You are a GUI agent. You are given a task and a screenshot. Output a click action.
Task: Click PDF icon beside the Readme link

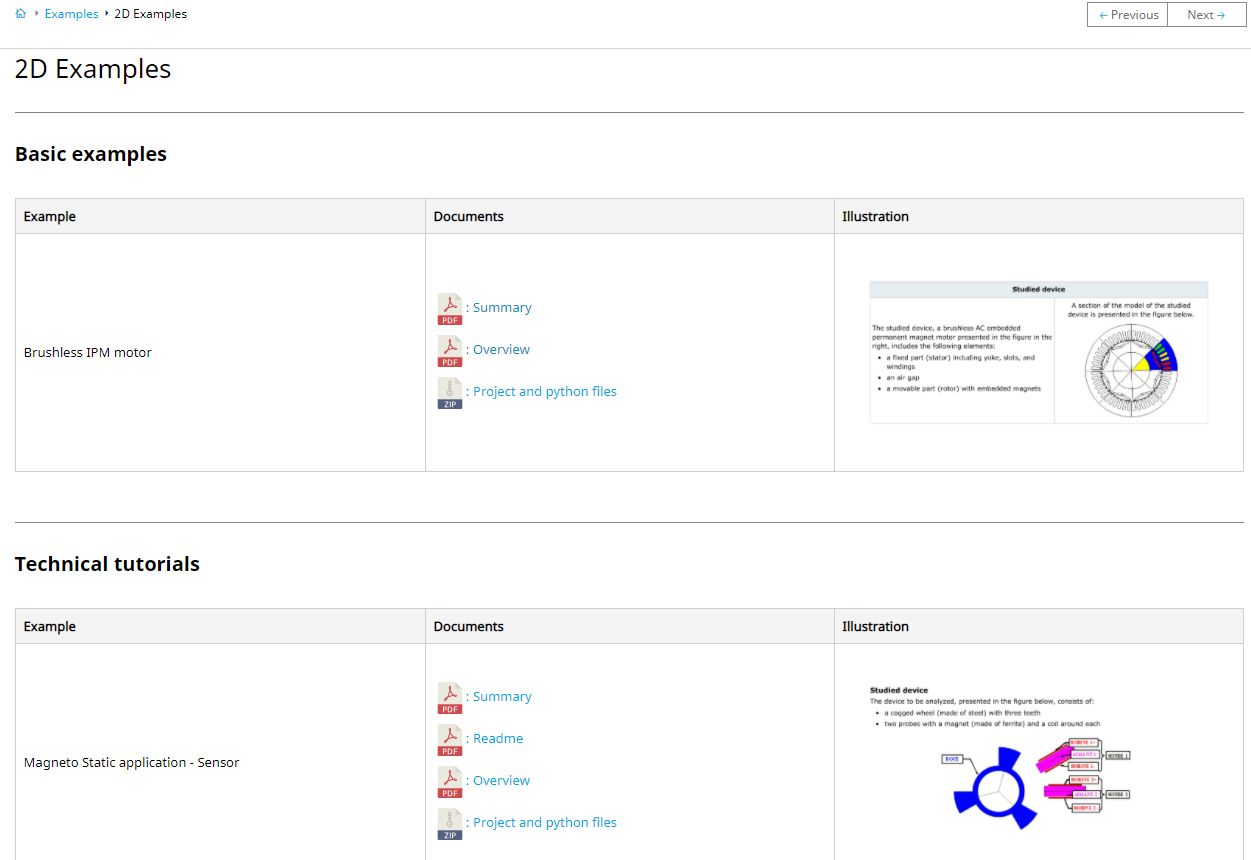[x=450, y=740]
